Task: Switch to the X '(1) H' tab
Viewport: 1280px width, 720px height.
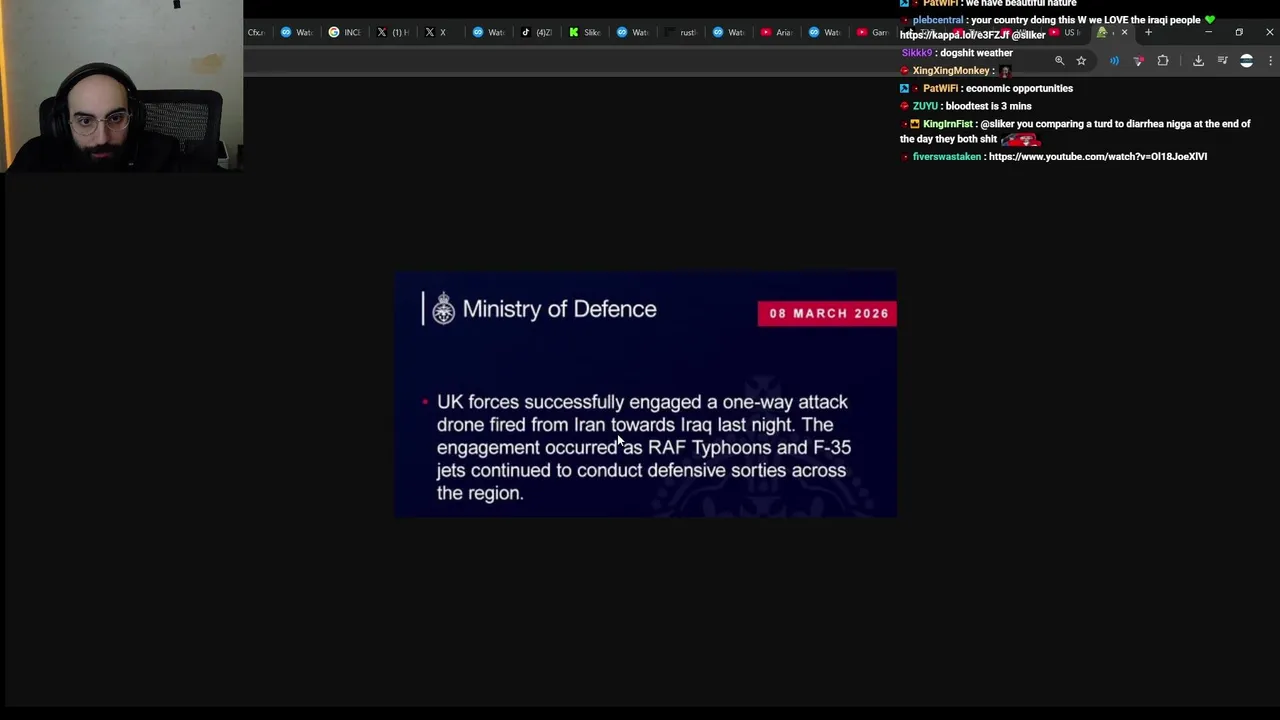Action: [x=393, y=32]
